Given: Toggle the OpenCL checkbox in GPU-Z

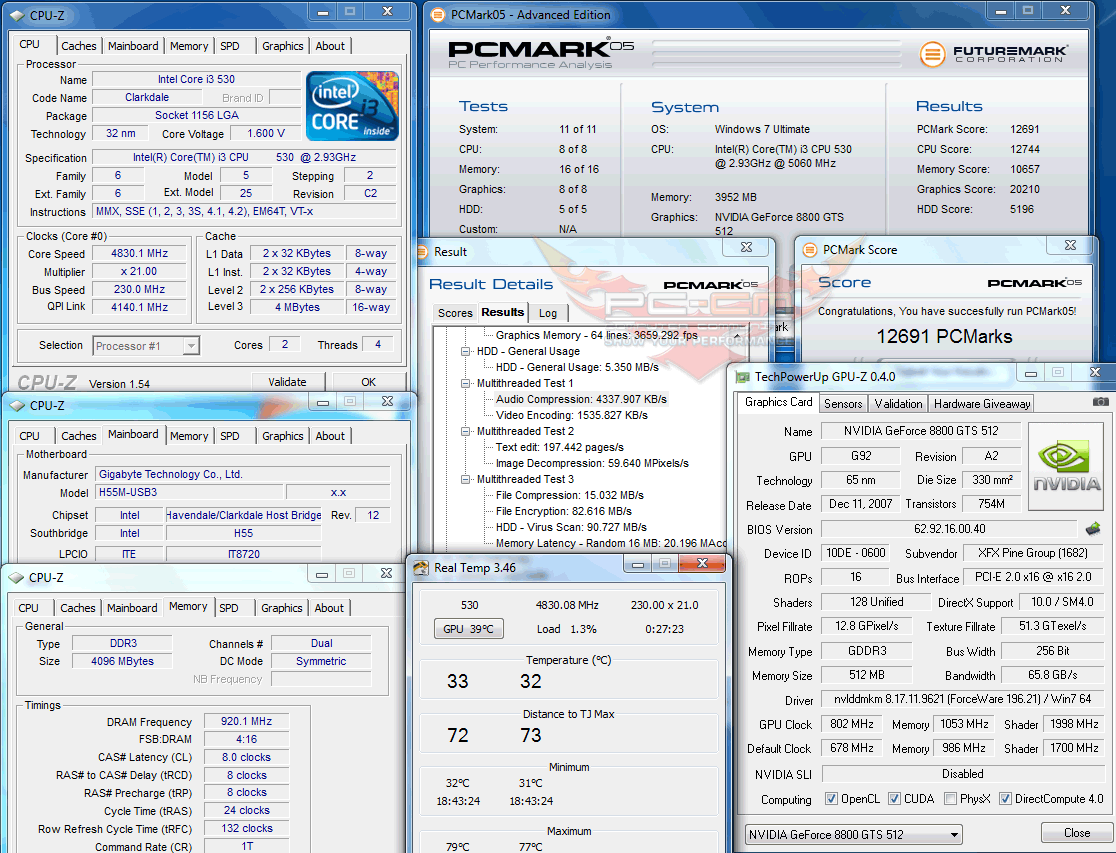Looking at the screenshot, I should 831,798.
